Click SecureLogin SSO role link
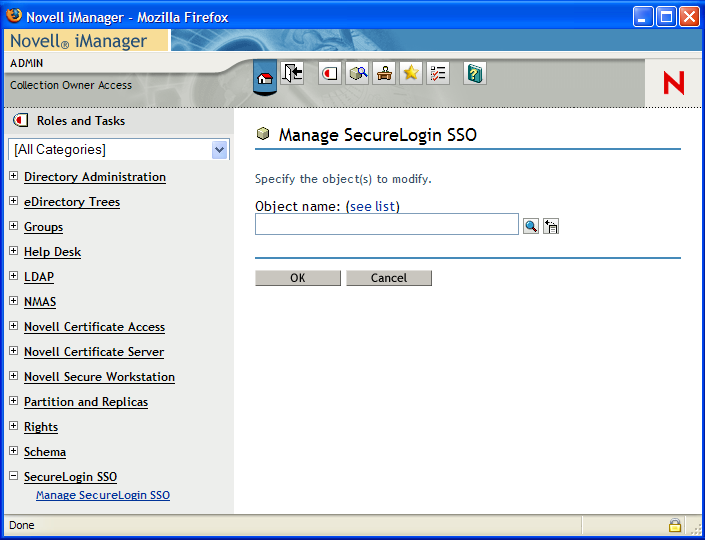Viewport: 705px width, 540px height. (x=71, y=477)
